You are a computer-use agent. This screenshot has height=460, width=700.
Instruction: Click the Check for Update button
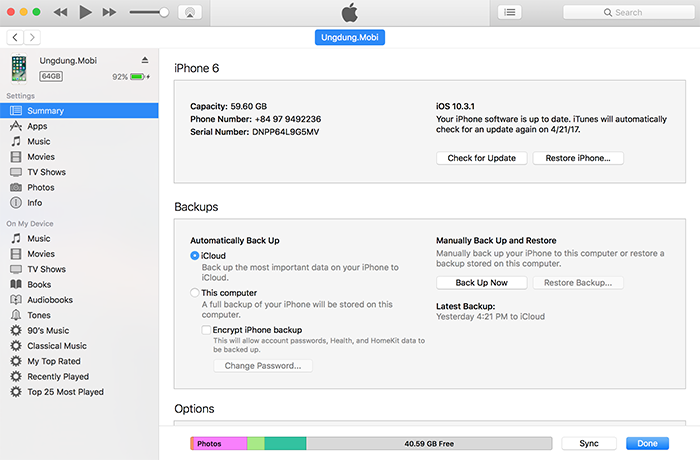pos(481,158)
